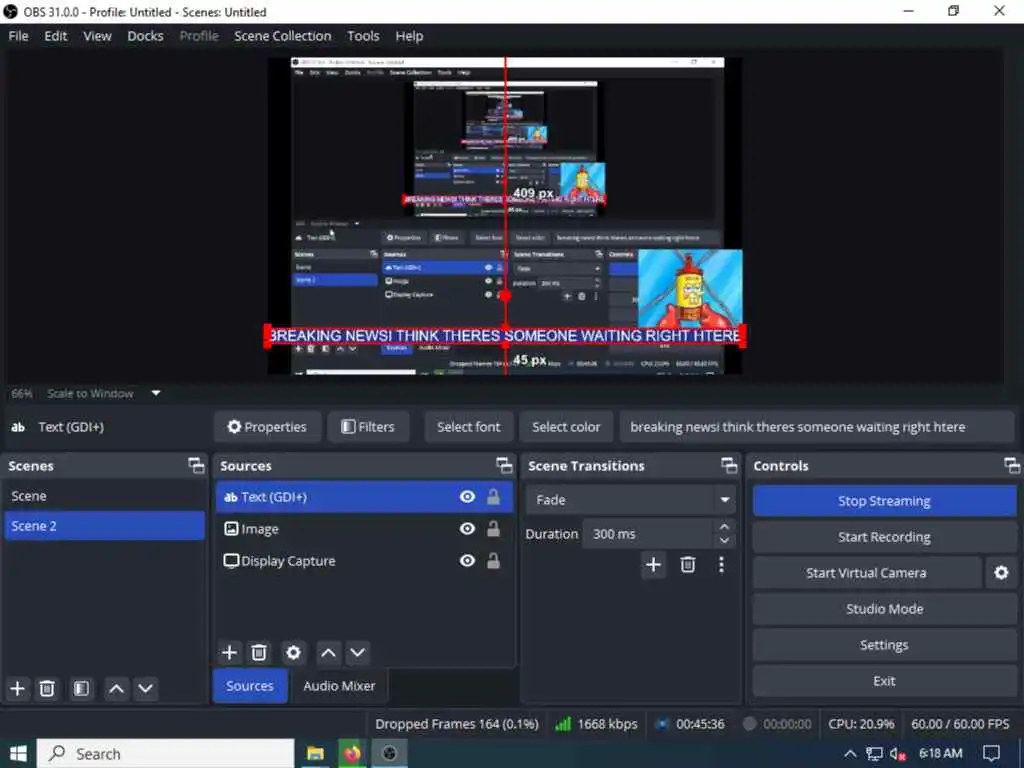Open the Help menu
This screenshot has height=768, width=1024.
pos(409,36)
